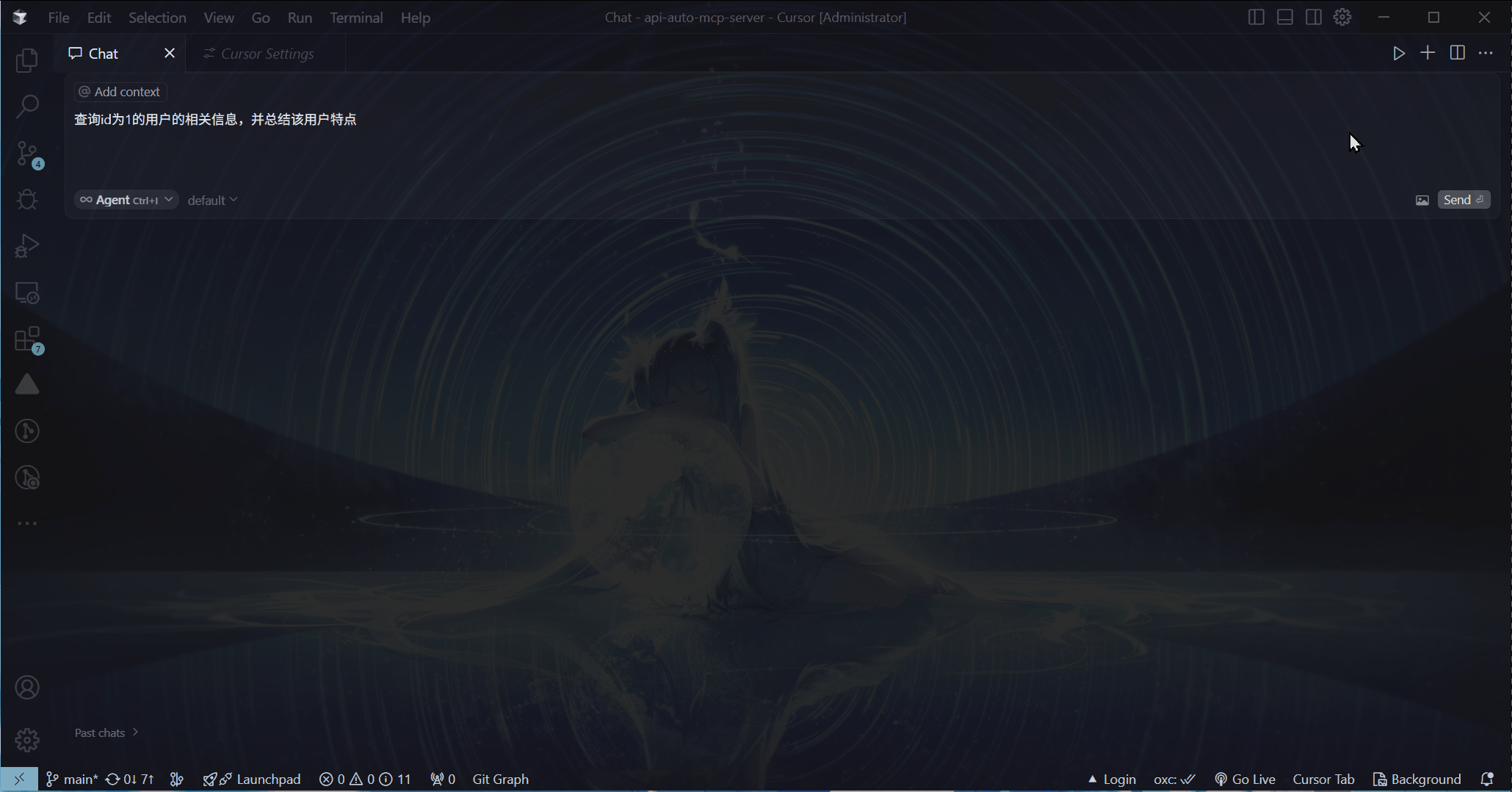
Task: Open remote window indicator in status bar
Action: (x=19, y=779)
